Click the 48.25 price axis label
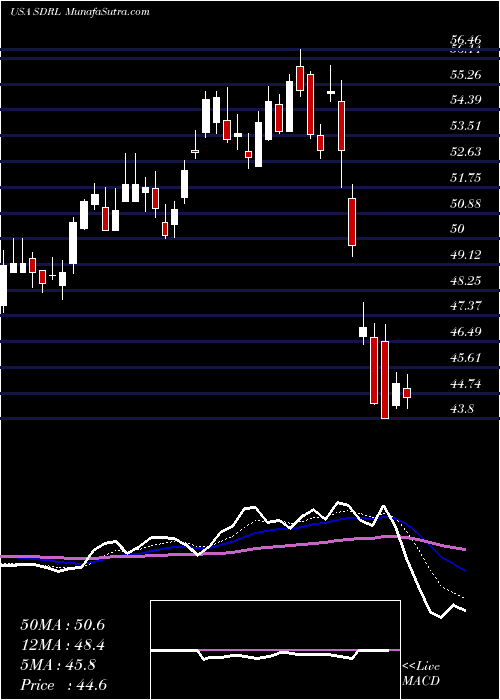This screenshot has width=500, height=700. tap(466, 281)
